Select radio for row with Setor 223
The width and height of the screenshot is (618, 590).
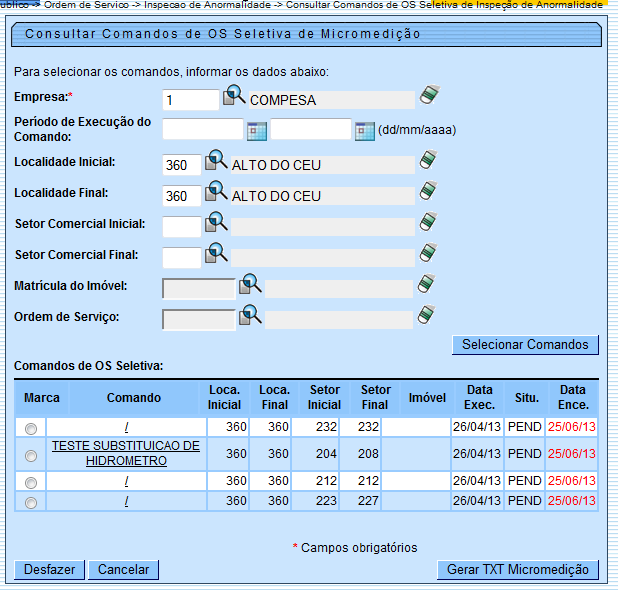(31, 502)
